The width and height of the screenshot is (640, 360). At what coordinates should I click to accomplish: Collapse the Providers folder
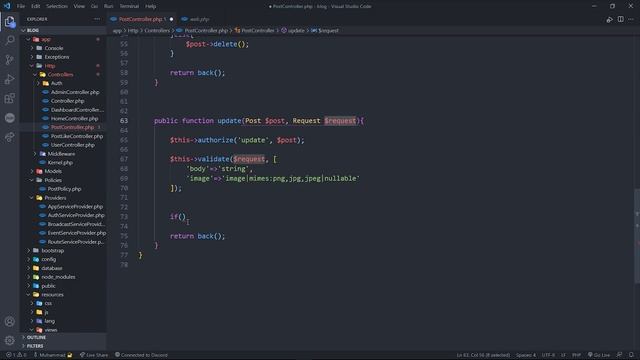[63, 198]
